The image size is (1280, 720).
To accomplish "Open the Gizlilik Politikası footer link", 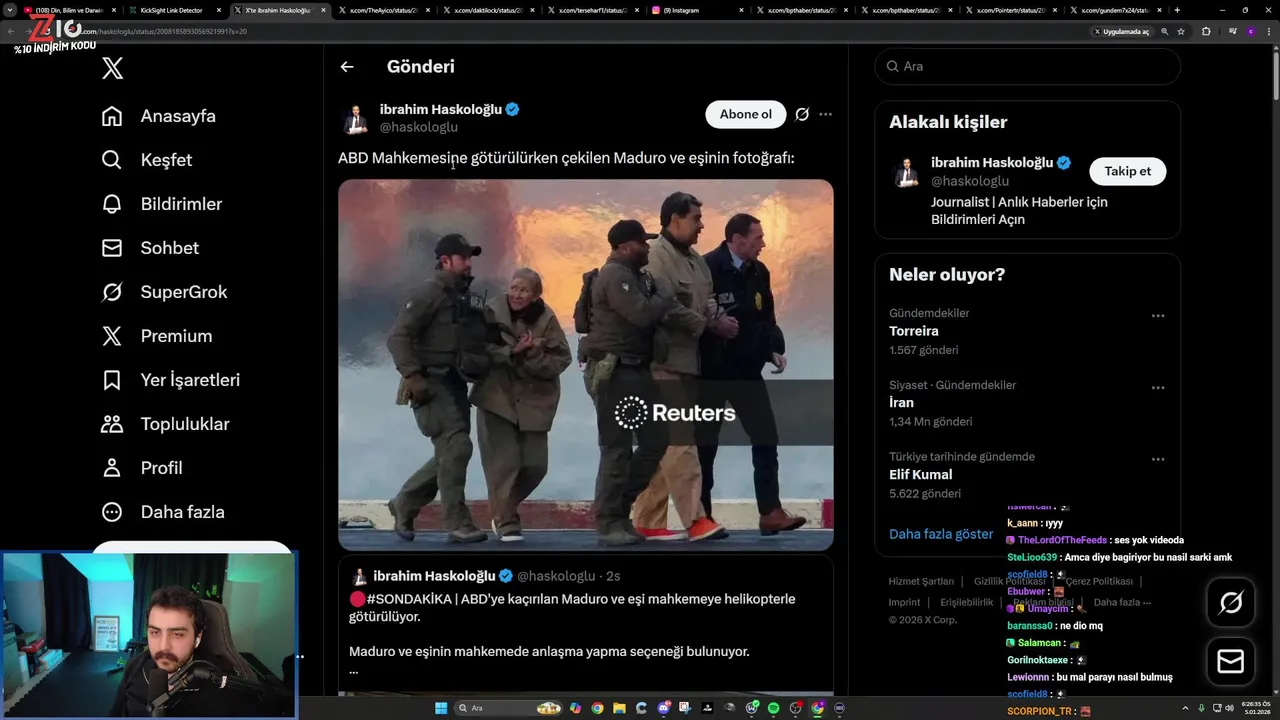I will tap(1009, 581).
